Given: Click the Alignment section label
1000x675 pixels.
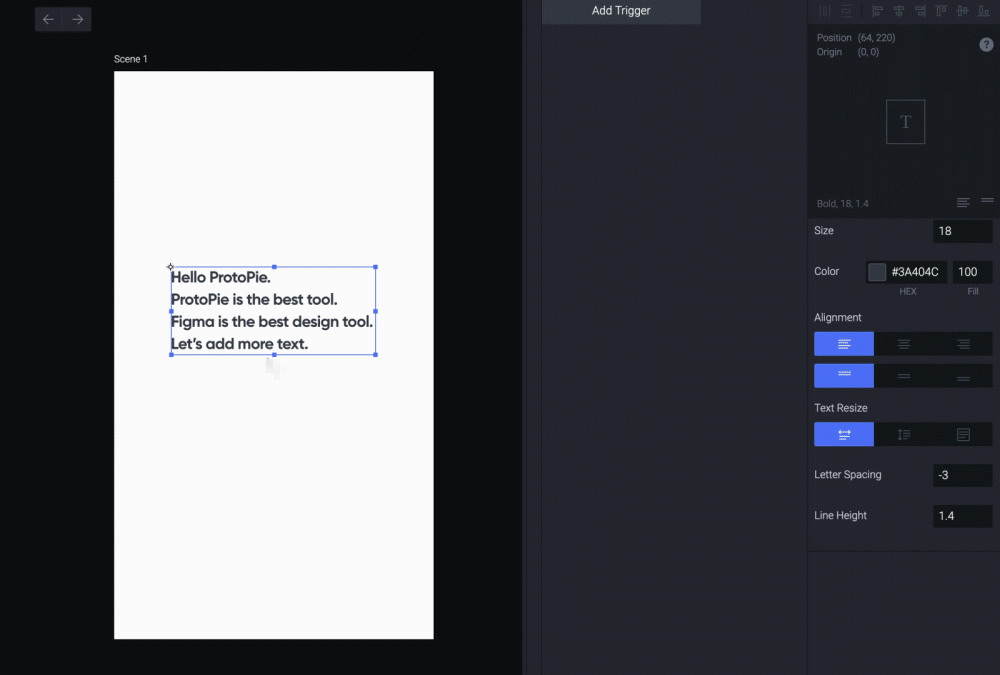Looking at the screenshot, I should [x=837, y=318].
